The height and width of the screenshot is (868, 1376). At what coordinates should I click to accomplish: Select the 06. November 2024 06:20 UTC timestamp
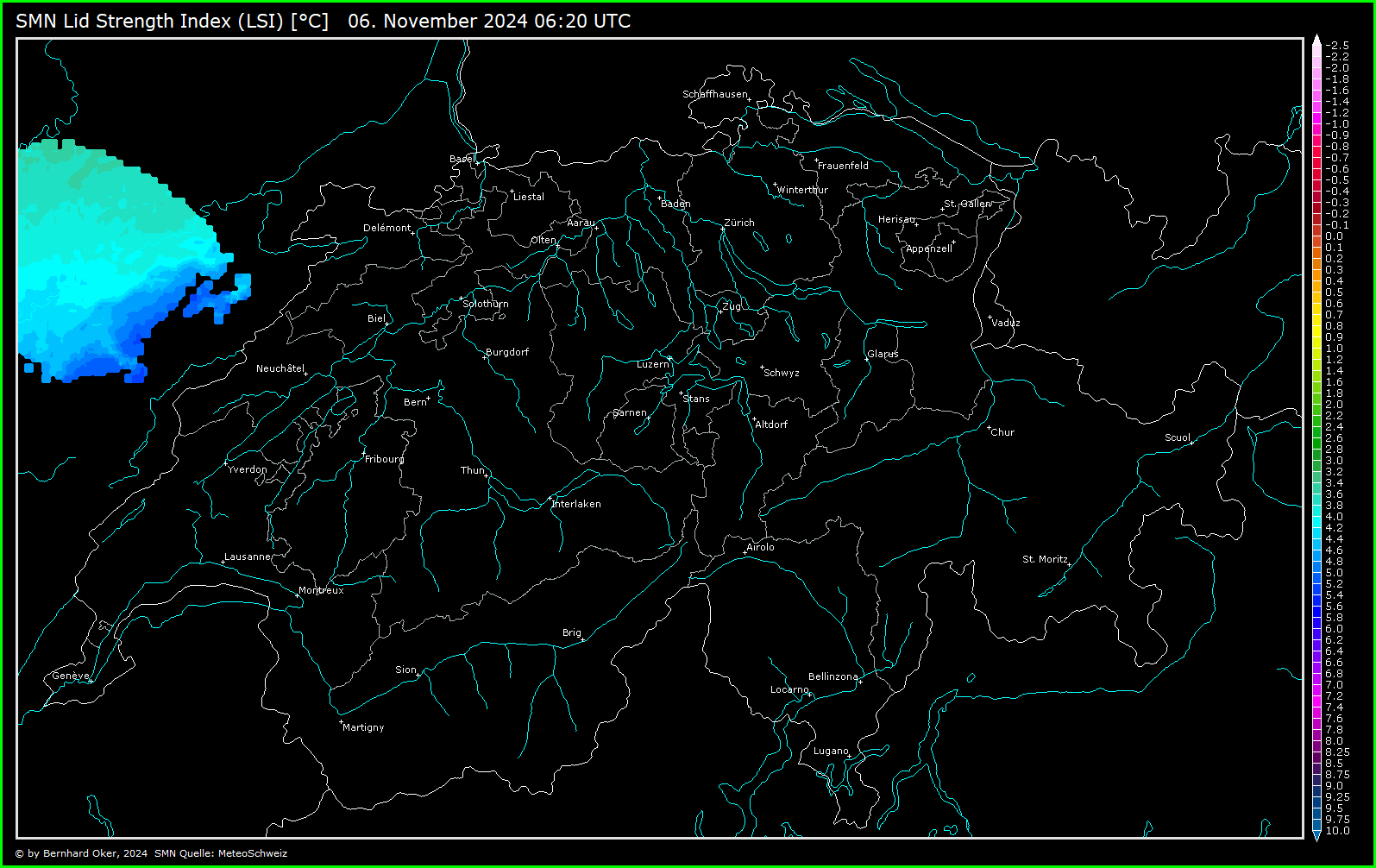click(489, 21)
